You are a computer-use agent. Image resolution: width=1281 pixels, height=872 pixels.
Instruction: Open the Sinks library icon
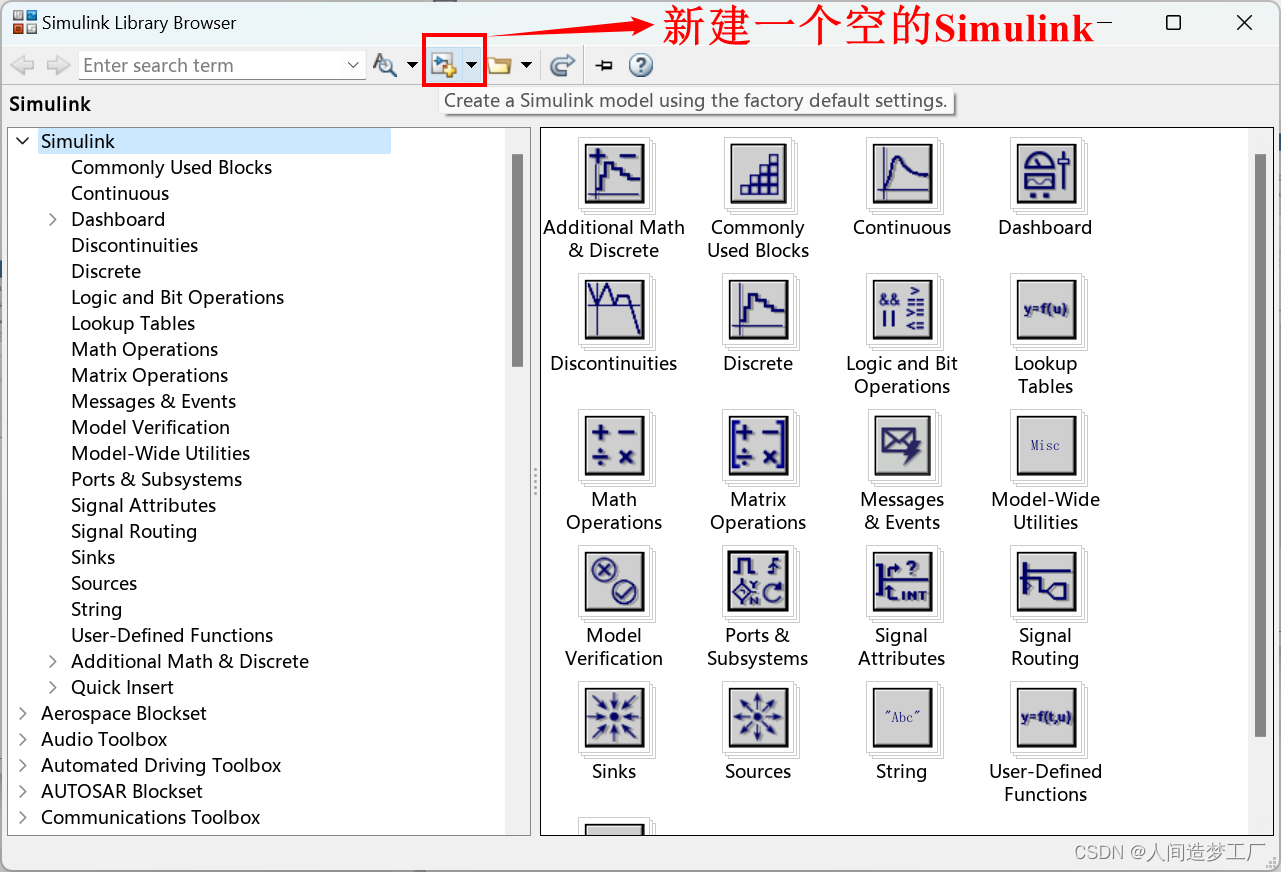pyautogui.click(x=614, y=718)
